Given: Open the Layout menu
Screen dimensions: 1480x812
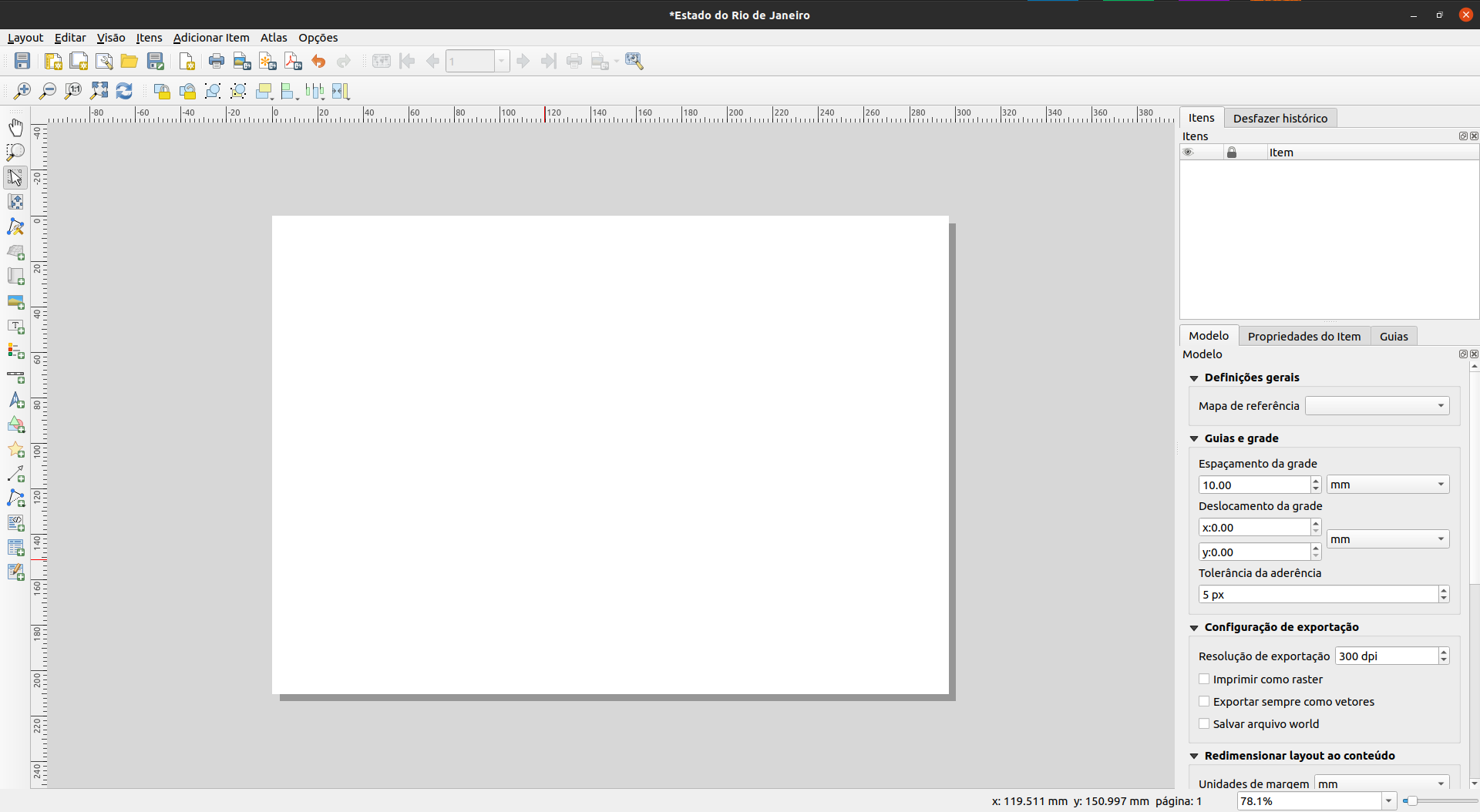Looking at the screenshot, I should click(x=25, y=38).
